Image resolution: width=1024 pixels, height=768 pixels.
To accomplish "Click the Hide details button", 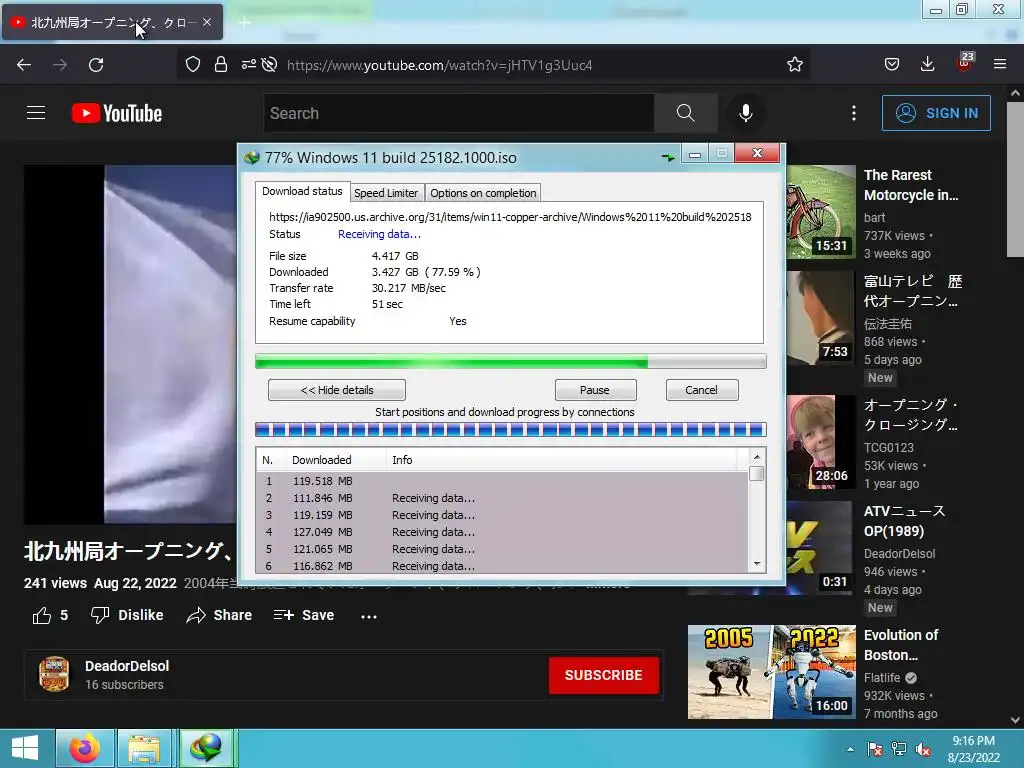I will (337, 390).
